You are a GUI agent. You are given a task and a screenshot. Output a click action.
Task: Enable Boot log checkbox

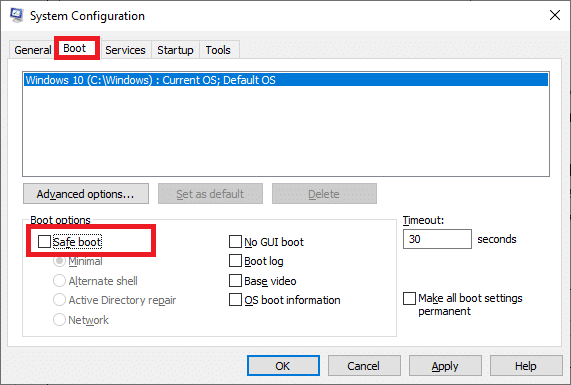click(x=235, y=261)
